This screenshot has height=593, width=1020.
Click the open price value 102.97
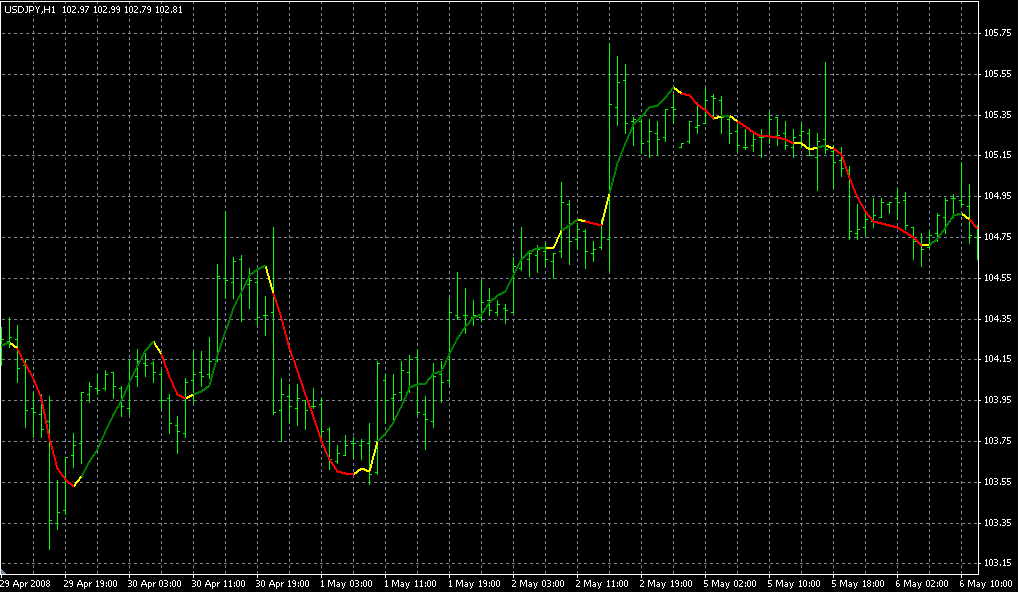[x=75, y=10]
